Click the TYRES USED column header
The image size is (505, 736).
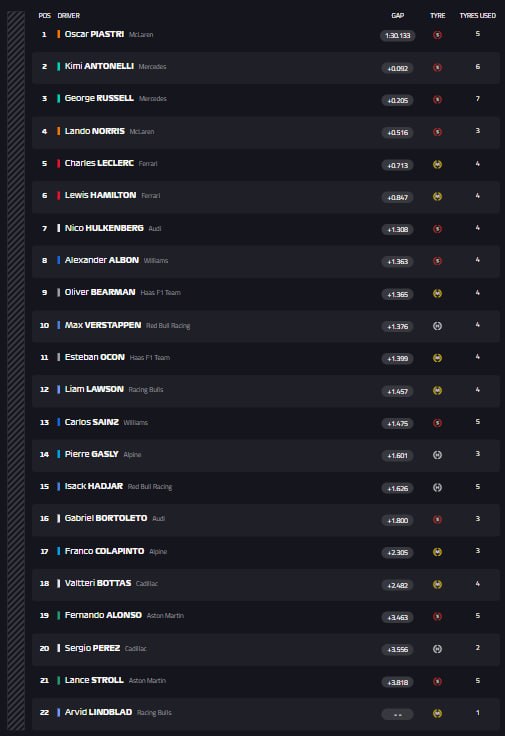coord(477,15)
